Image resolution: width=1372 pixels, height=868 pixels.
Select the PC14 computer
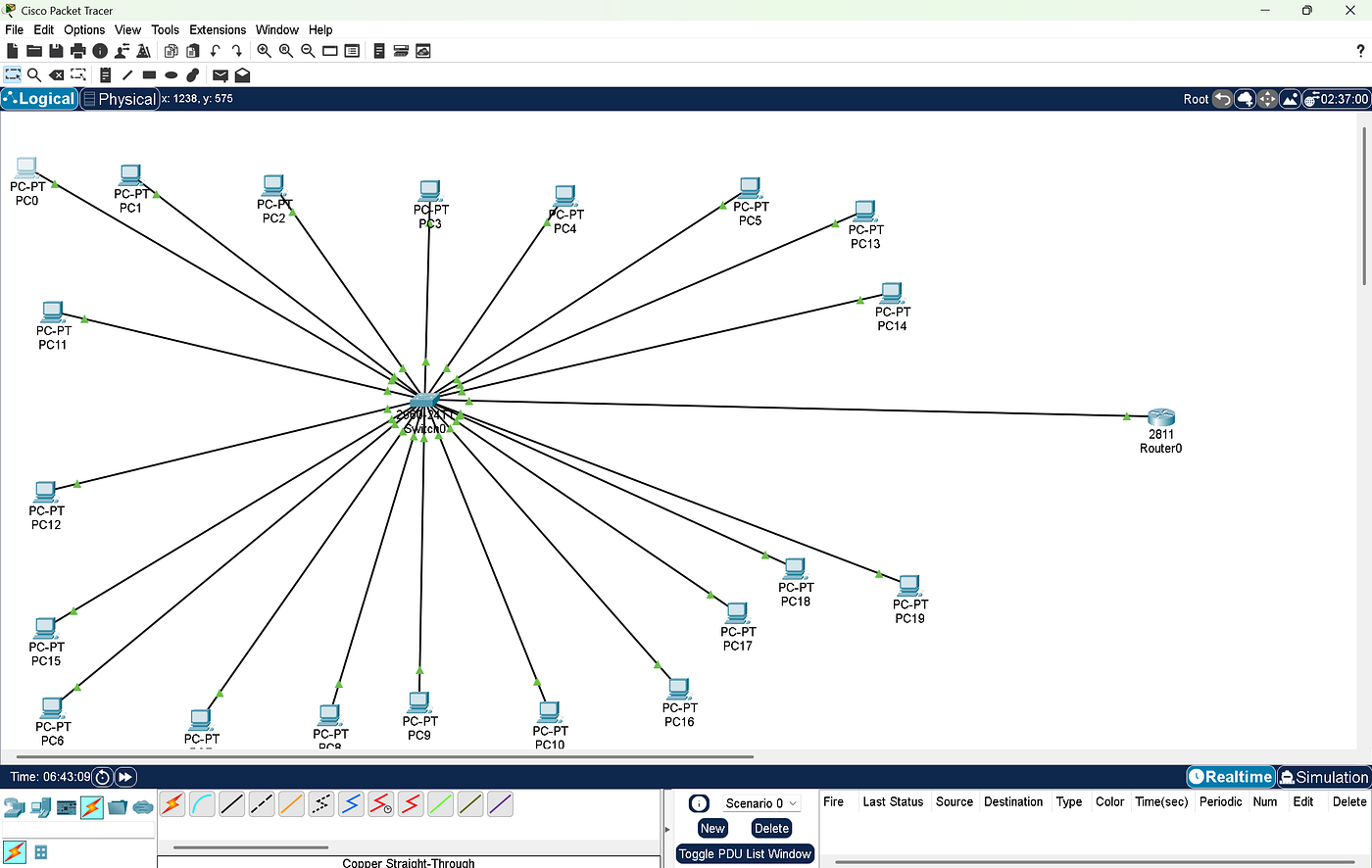click(x=891, y=293)
